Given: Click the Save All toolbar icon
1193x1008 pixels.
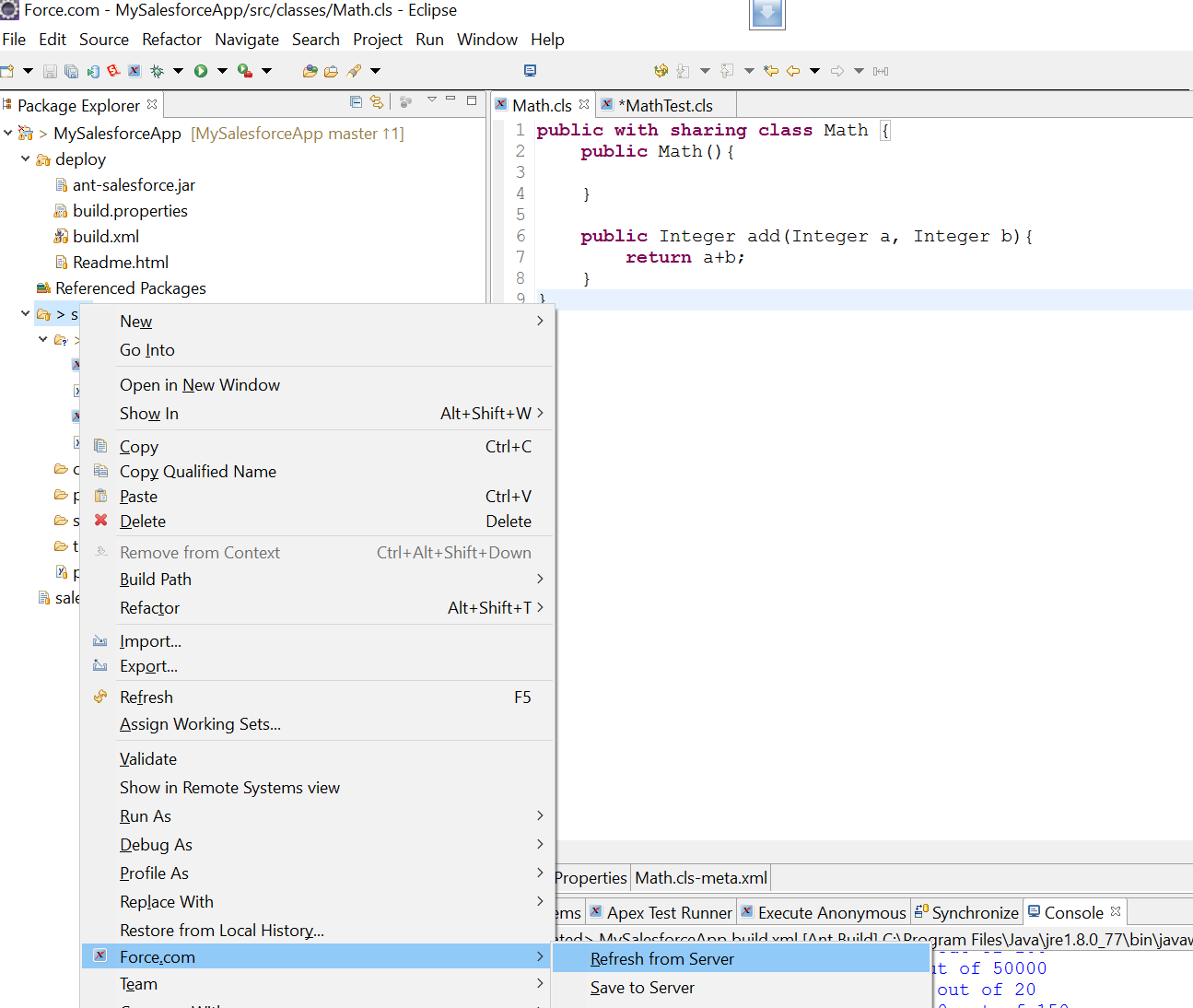Looking at the screenshot, I should coord(71,71).
